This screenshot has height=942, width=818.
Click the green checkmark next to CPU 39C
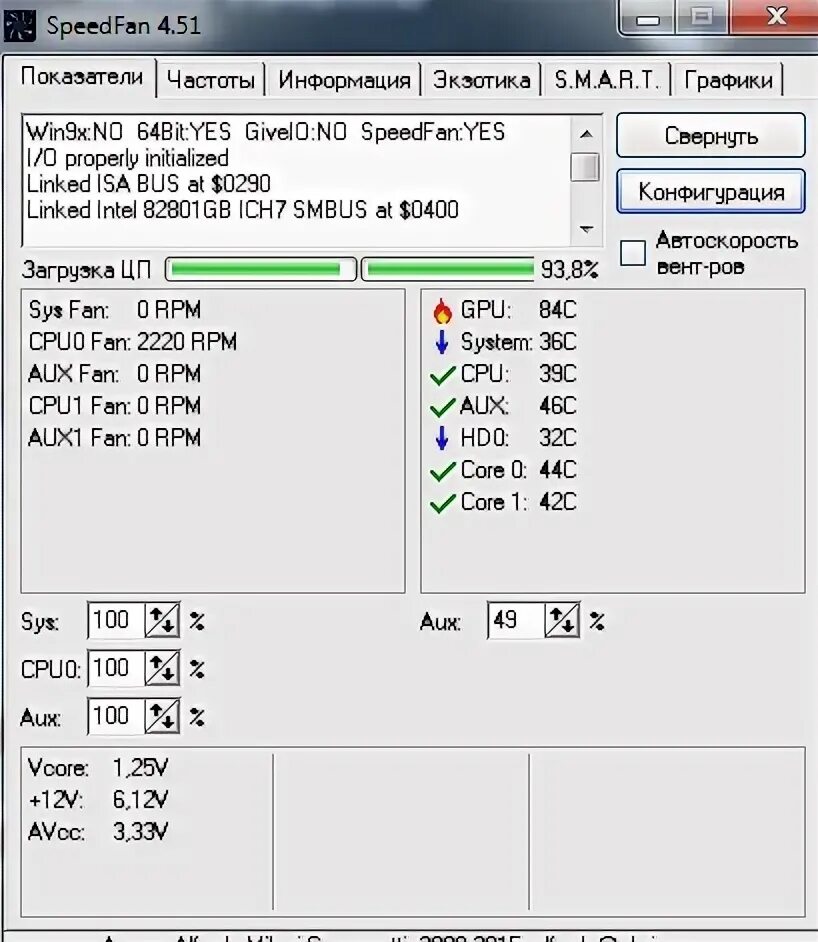click(443, 375)
